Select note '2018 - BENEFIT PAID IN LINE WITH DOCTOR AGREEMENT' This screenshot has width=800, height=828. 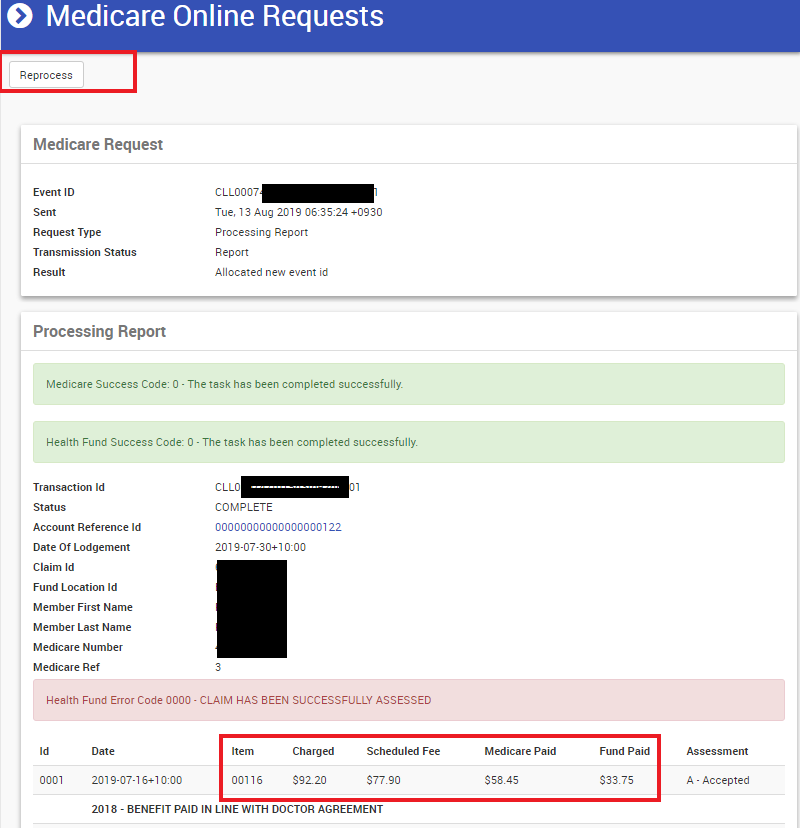tap(237, 809)
